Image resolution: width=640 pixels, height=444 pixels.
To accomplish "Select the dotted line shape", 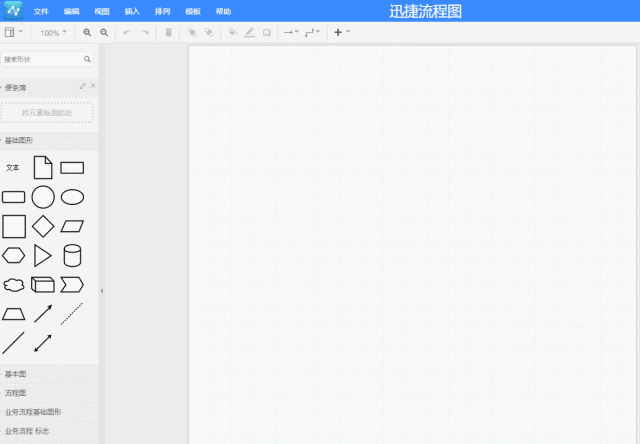I will pos(72,313).
